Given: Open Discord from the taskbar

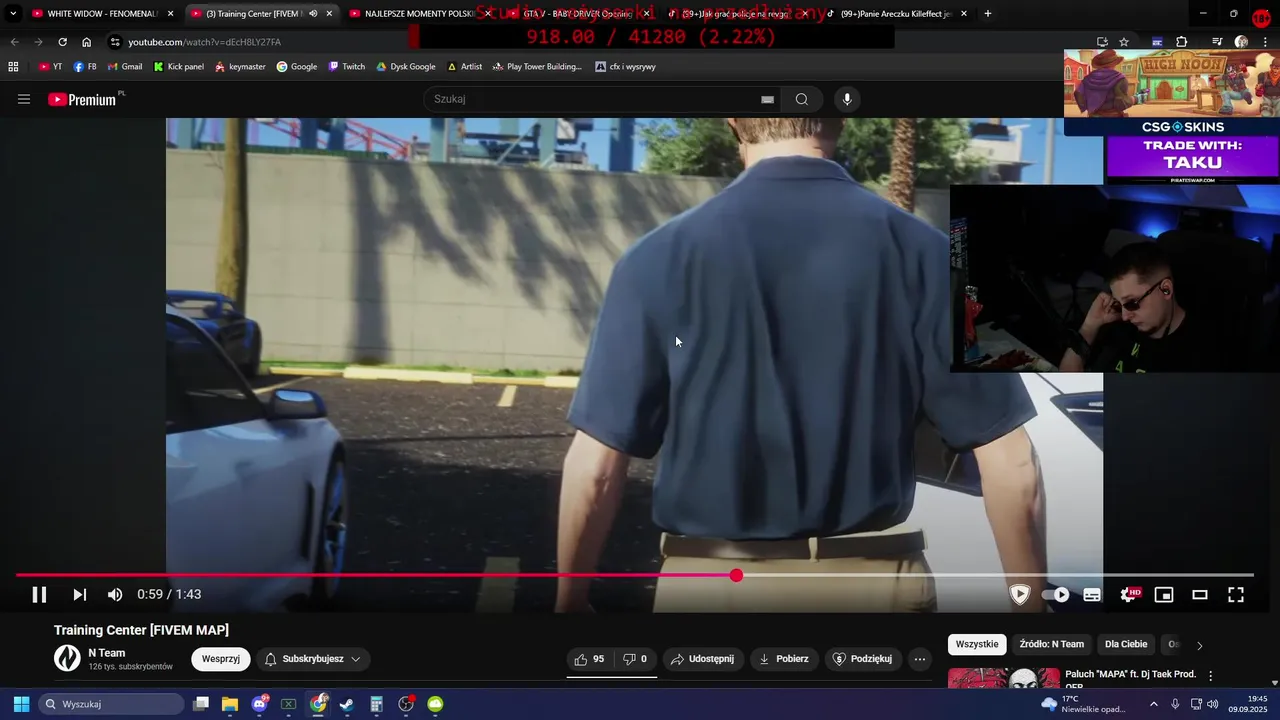Looking at the screenshot, I should pyautogui.click(x=260, y=704).
